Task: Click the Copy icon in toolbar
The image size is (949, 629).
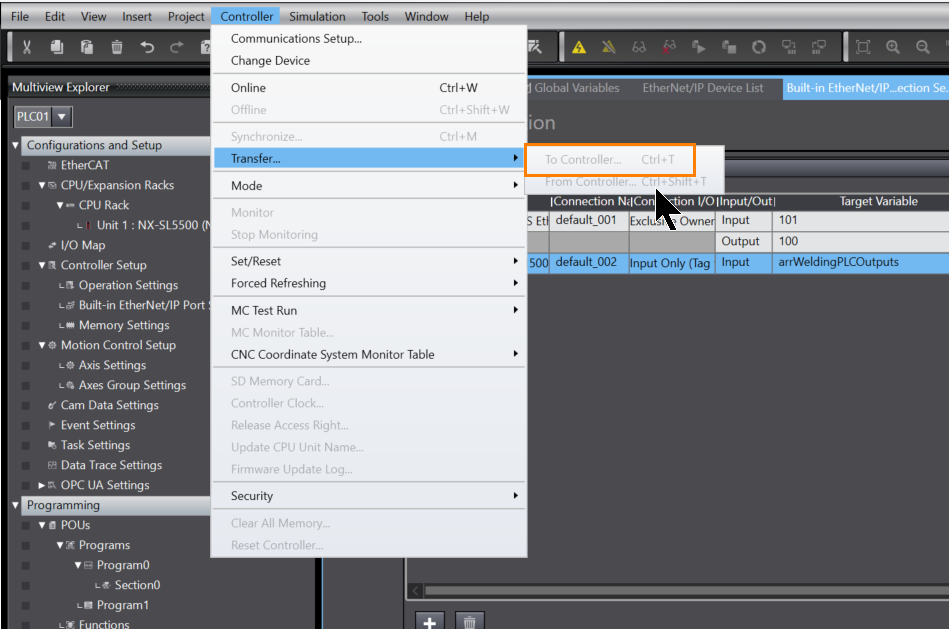Action: 57,47
